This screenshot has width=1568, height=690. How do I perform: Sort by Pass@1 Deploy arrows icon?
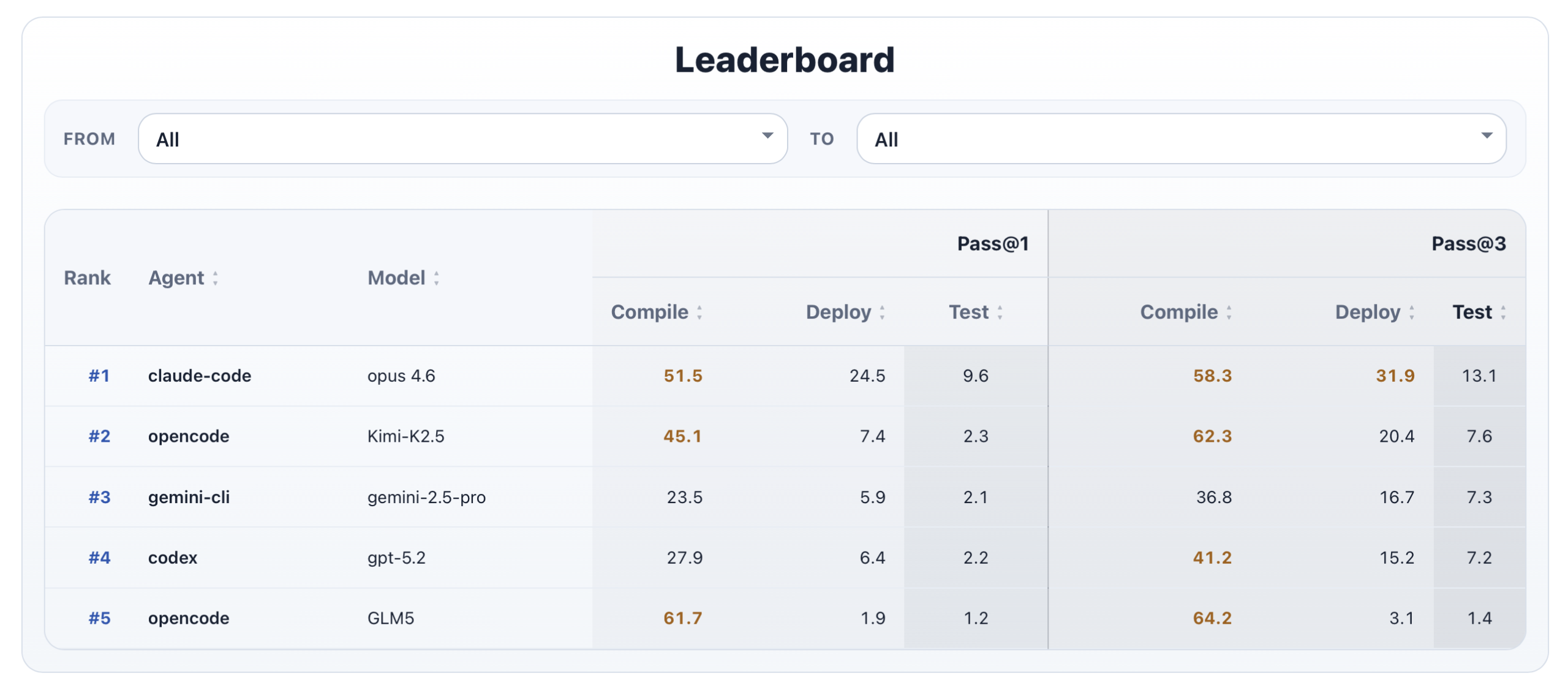pyautogui.click(x=882, y=313)
